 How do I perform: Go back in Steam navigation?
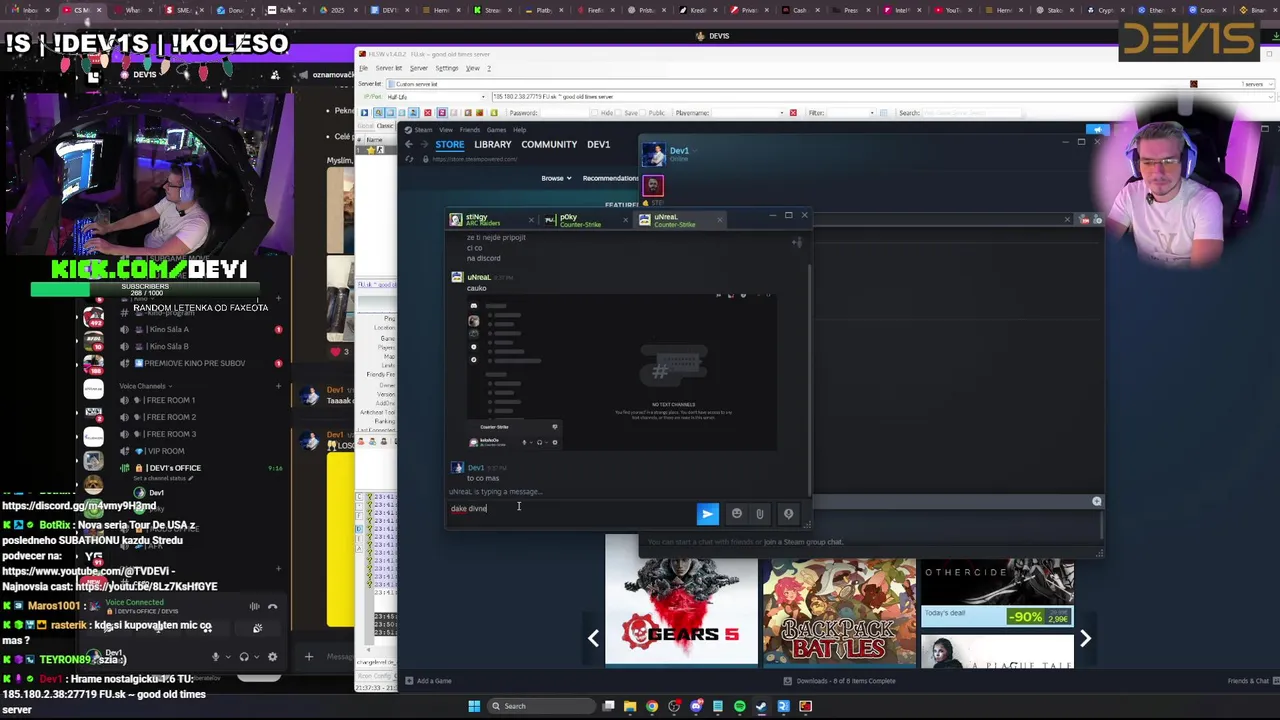pyautogui.click(x=408, y=144)
